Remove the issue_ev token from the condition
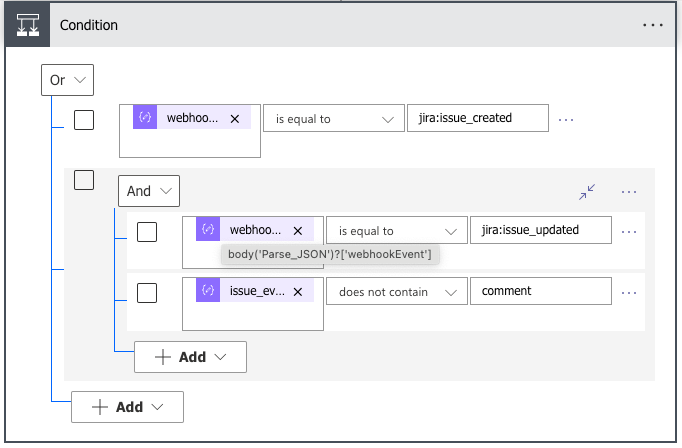The width and height of the screenshot is (682, 448). (x=297, y=291)
